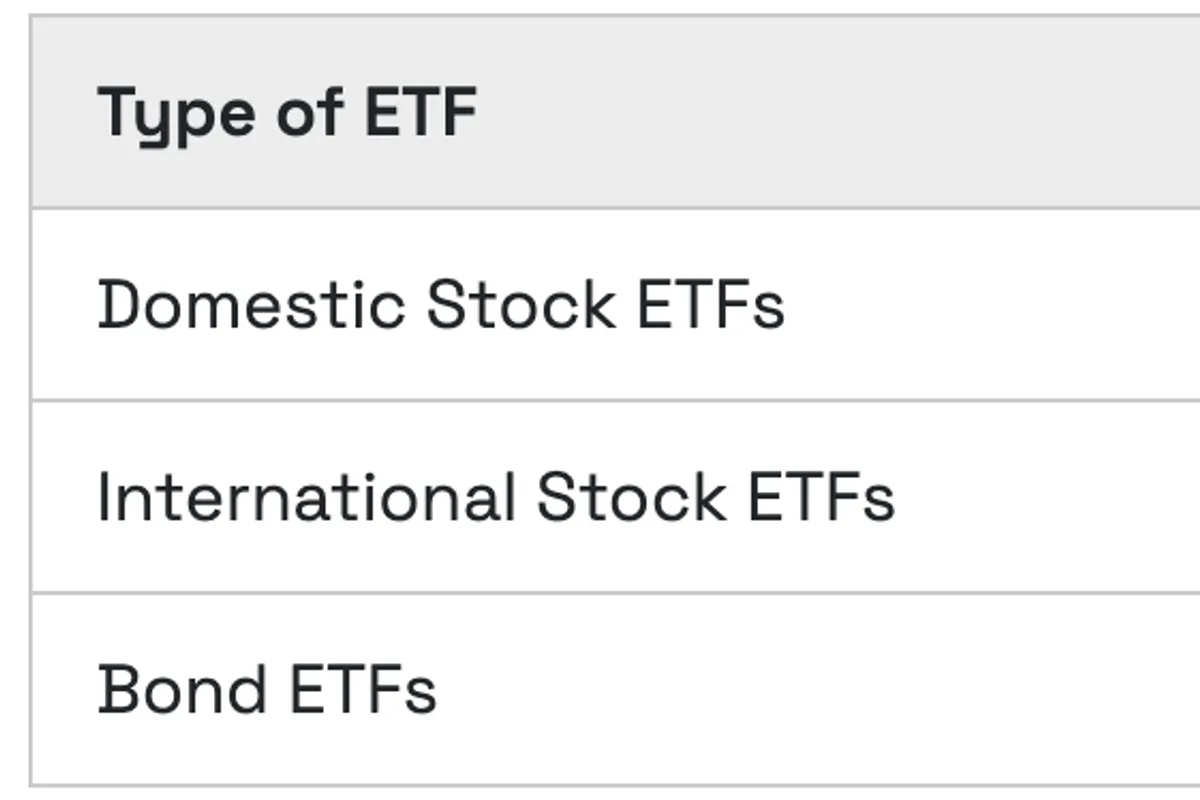Select the Domestic Stock ETFs row
The image size is (1200, 800).
pos(440,304)
